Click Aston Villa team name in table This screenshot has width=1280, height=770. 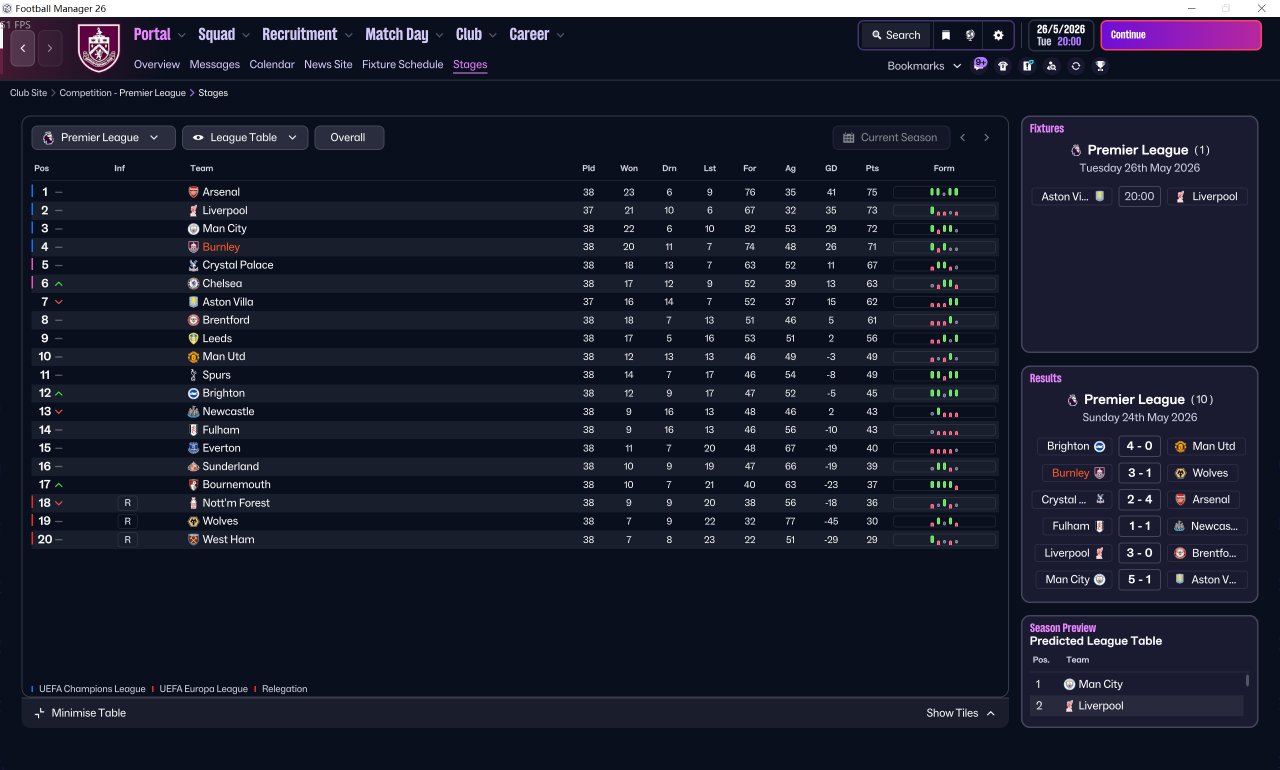pyautogui.click(x=228, y=302)
